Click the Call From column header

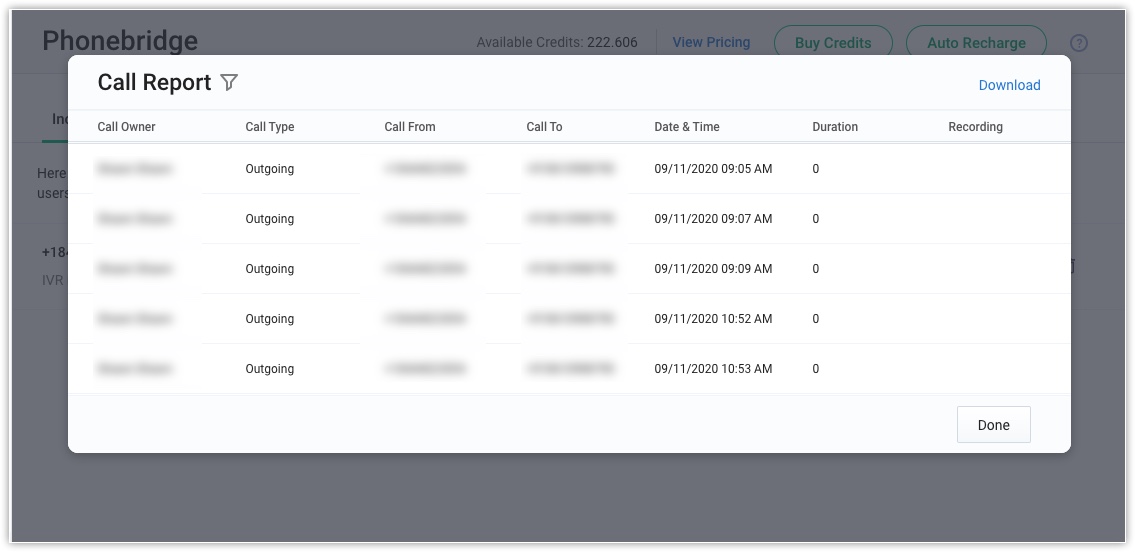click(410, 127)
